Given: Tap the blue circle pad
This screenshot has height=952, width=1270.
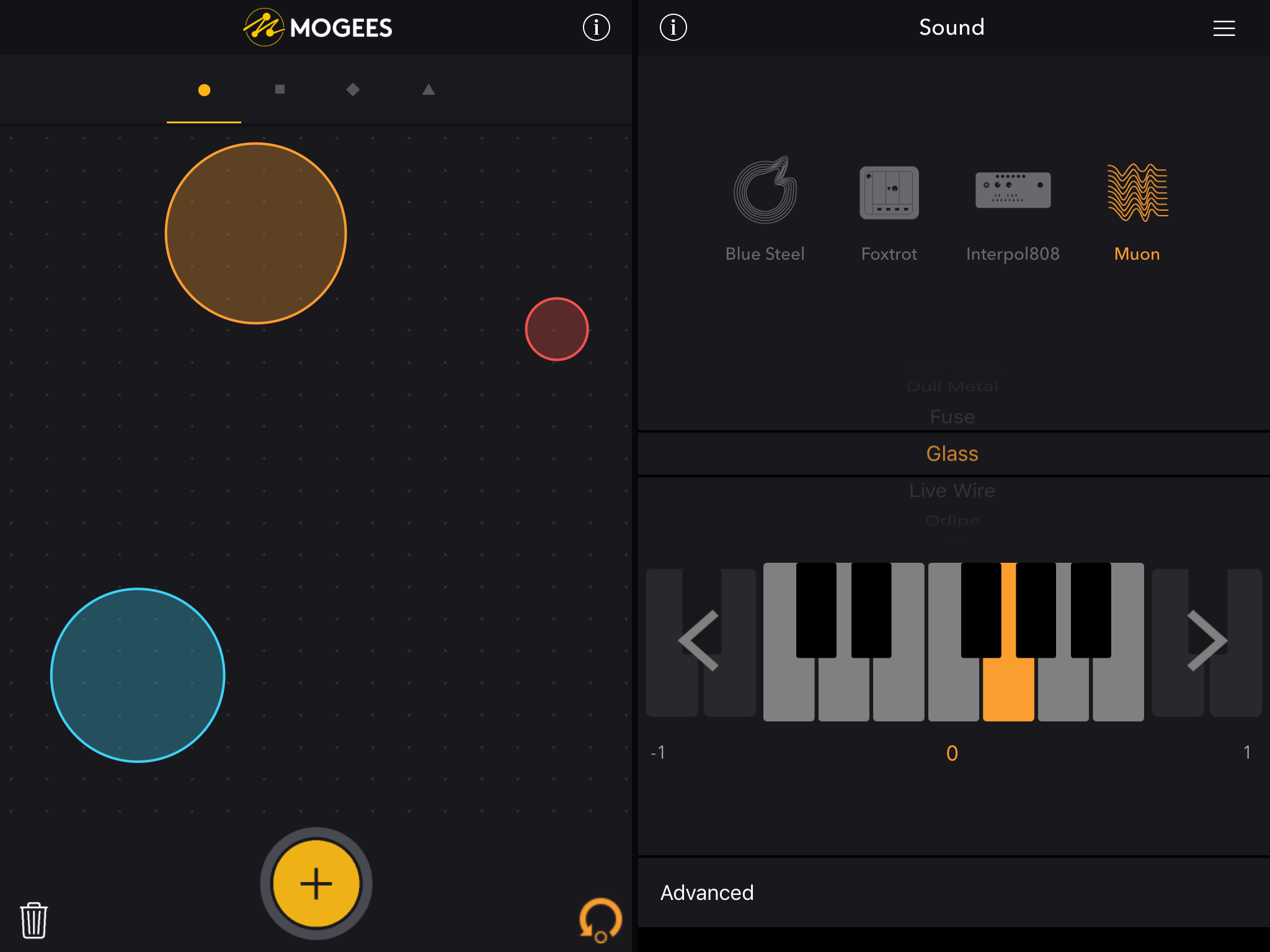Looking at the screenshot, I should pos(138,675).
